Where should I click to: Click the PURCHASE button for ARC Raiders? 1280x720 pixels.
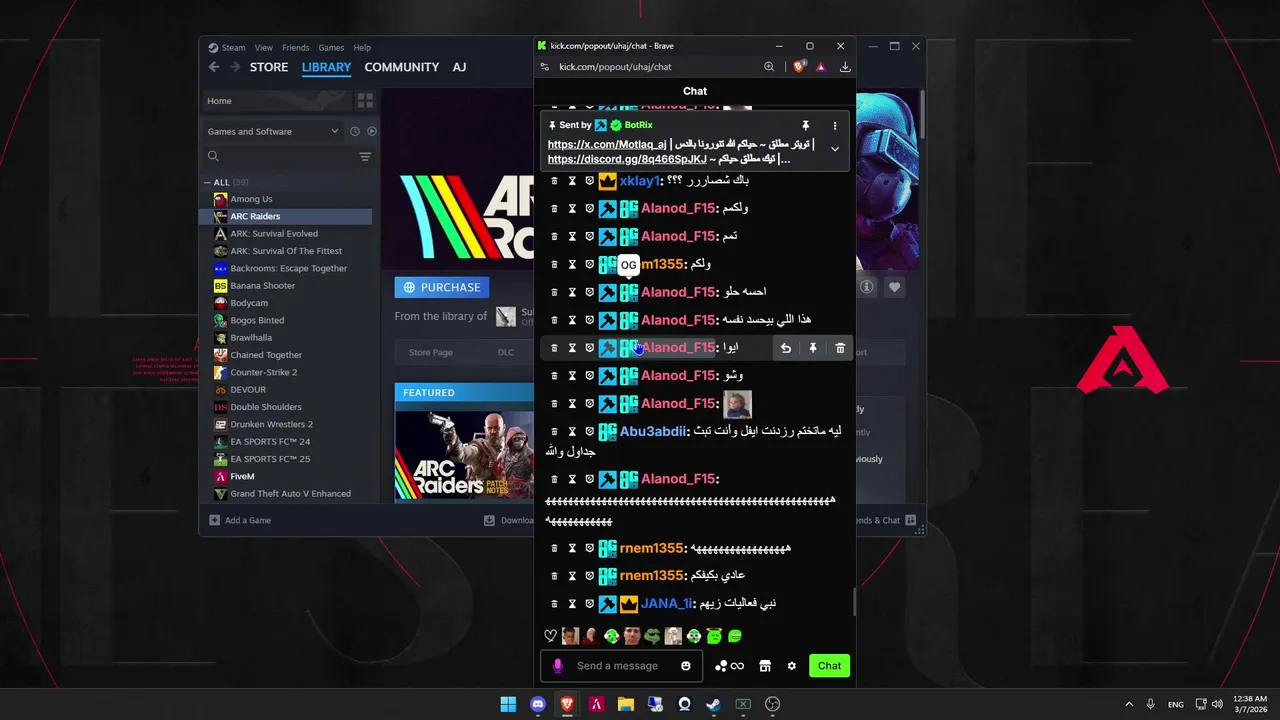(x=442, y=287)
